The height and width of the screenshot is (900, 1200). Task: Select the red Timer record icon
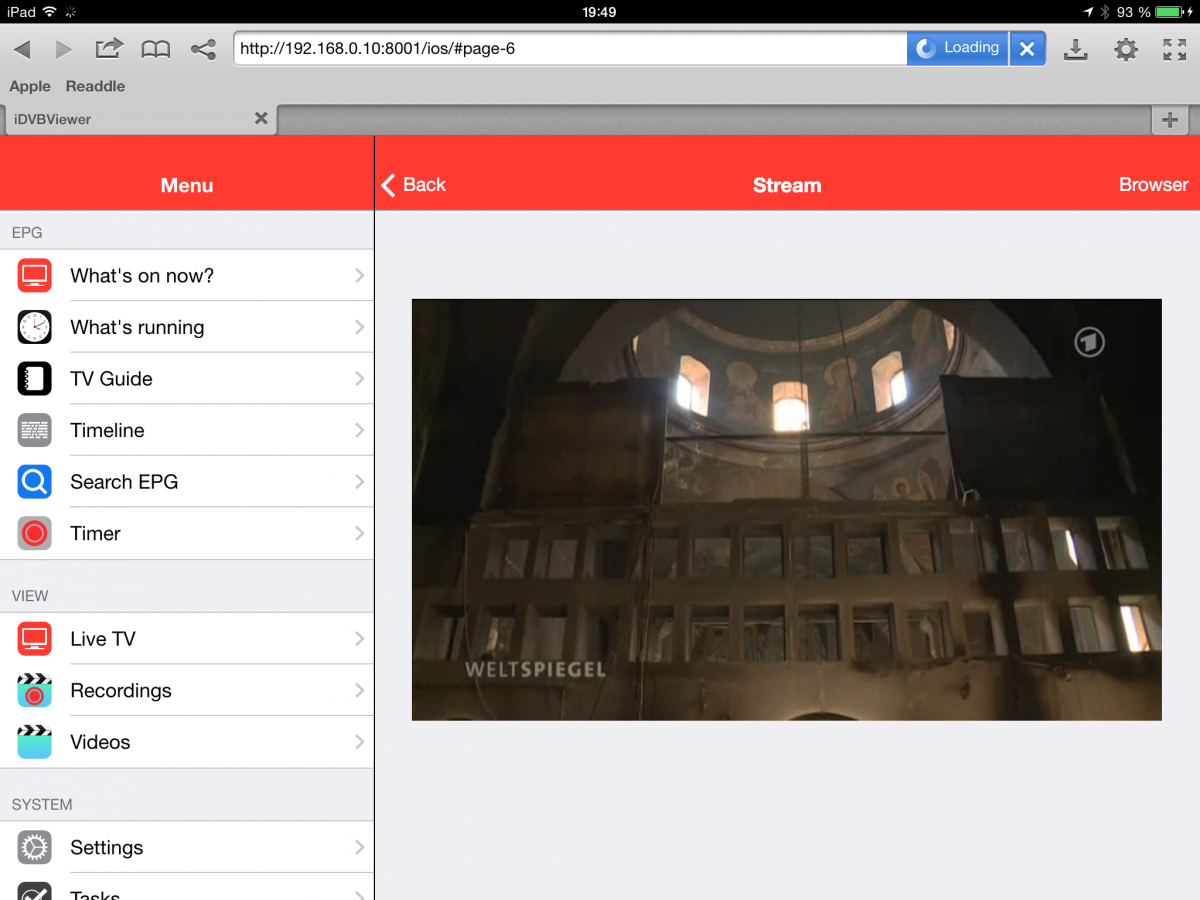pos(35,533)
